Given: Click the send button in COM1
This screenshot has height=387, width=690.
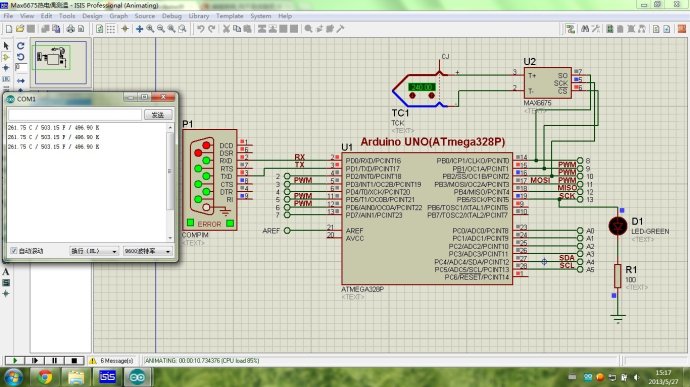Looking at the screenshot, I should click(x=158, y=115).
